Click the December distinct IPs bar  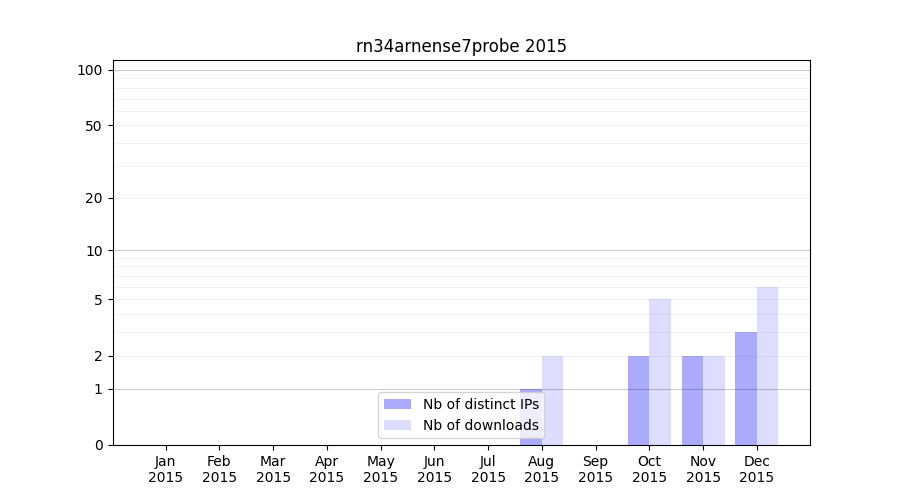[x=746, y=388]
